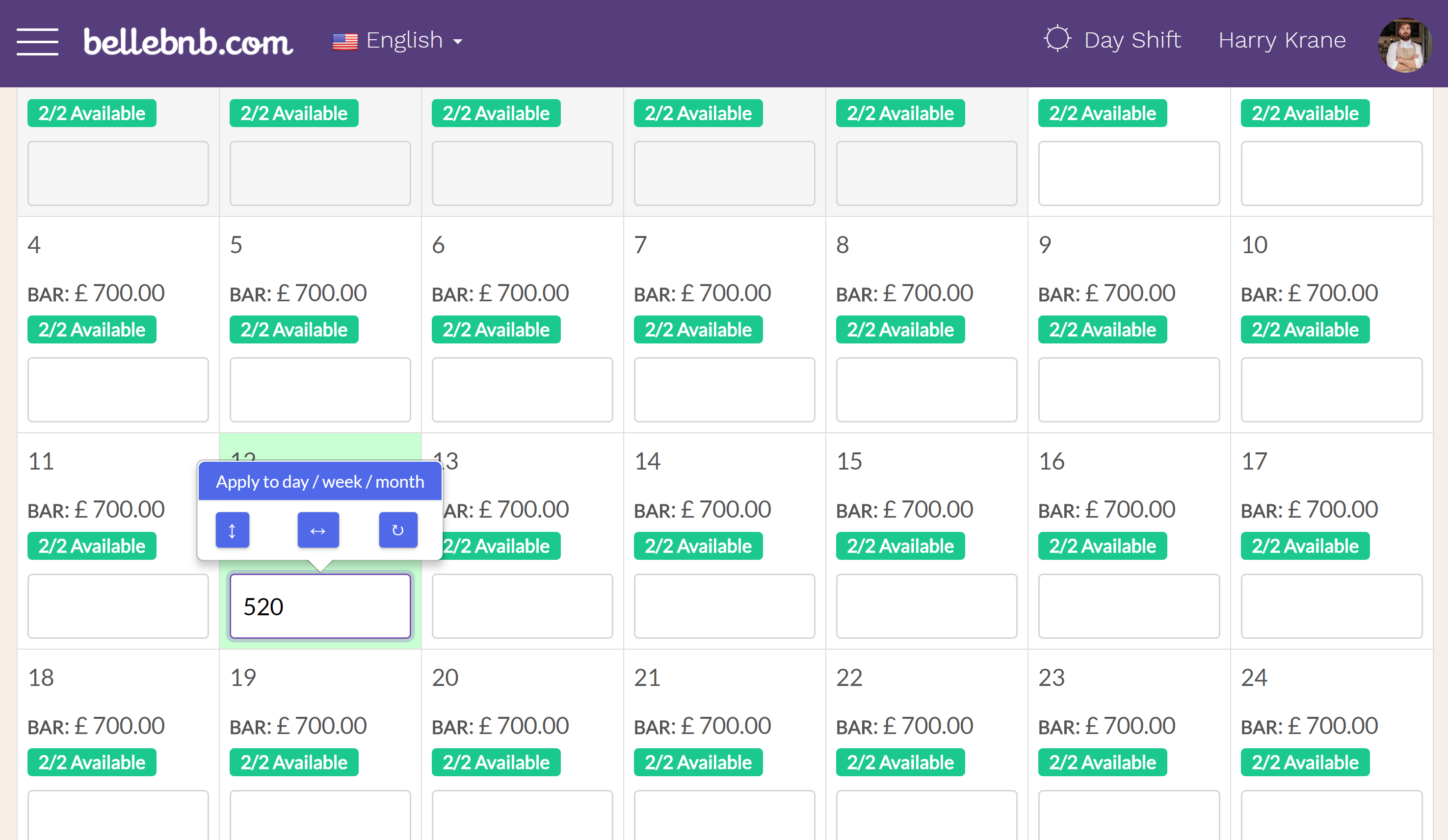Screen dimensions: 1448x840
Task: Click the rate input for day 4
Action: pos(118,390)
